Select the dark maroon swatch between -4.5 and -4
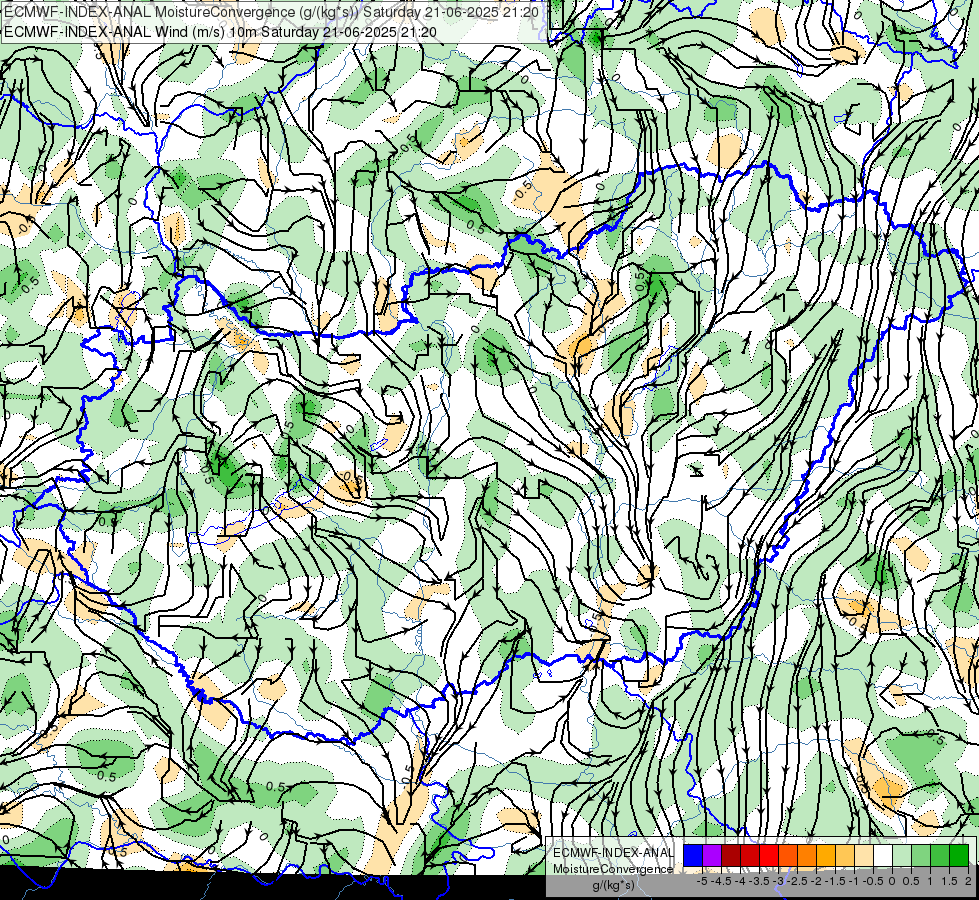Viewport: 979px width, 900px height. click(731, 855)
